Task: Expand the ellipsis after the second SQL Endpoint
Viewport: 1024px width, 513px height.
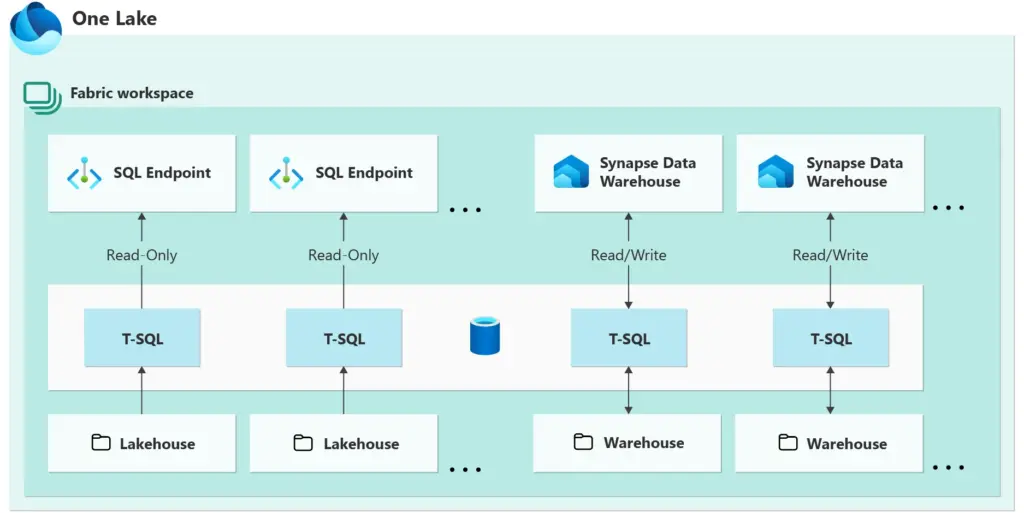Action: 465,210
